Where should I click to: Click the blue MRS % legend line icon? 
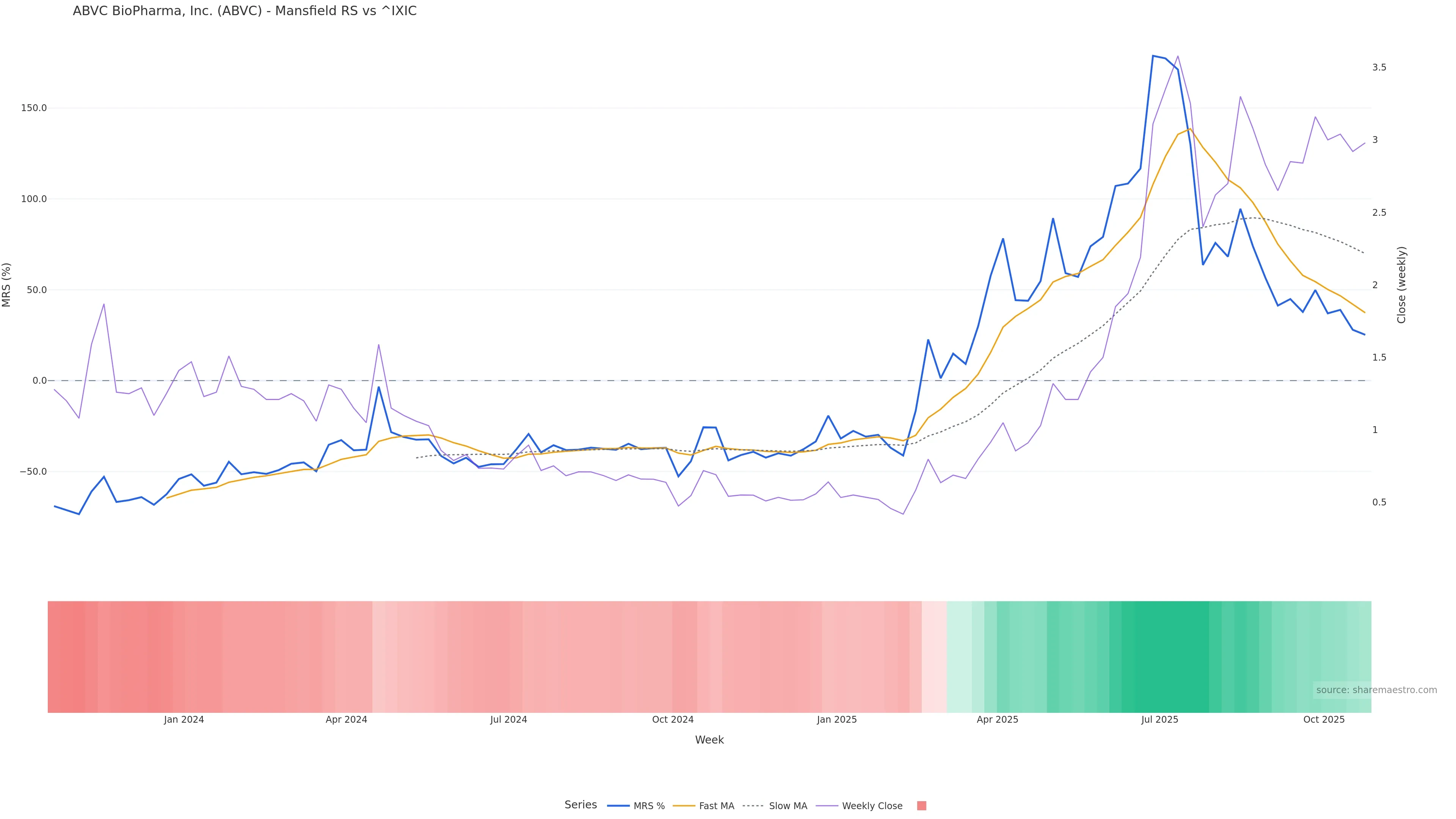[x=618, y=806]
